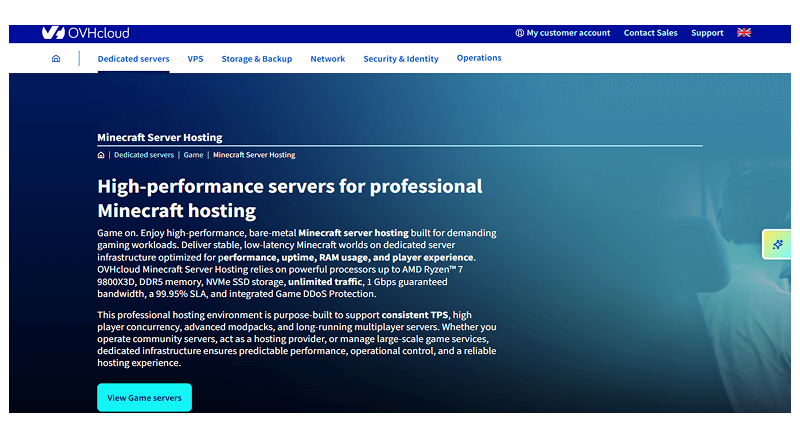800x445 pixels.
Task: Click the Minecraft Server Hosting breadcrumb text
Action: click(254, 155)
